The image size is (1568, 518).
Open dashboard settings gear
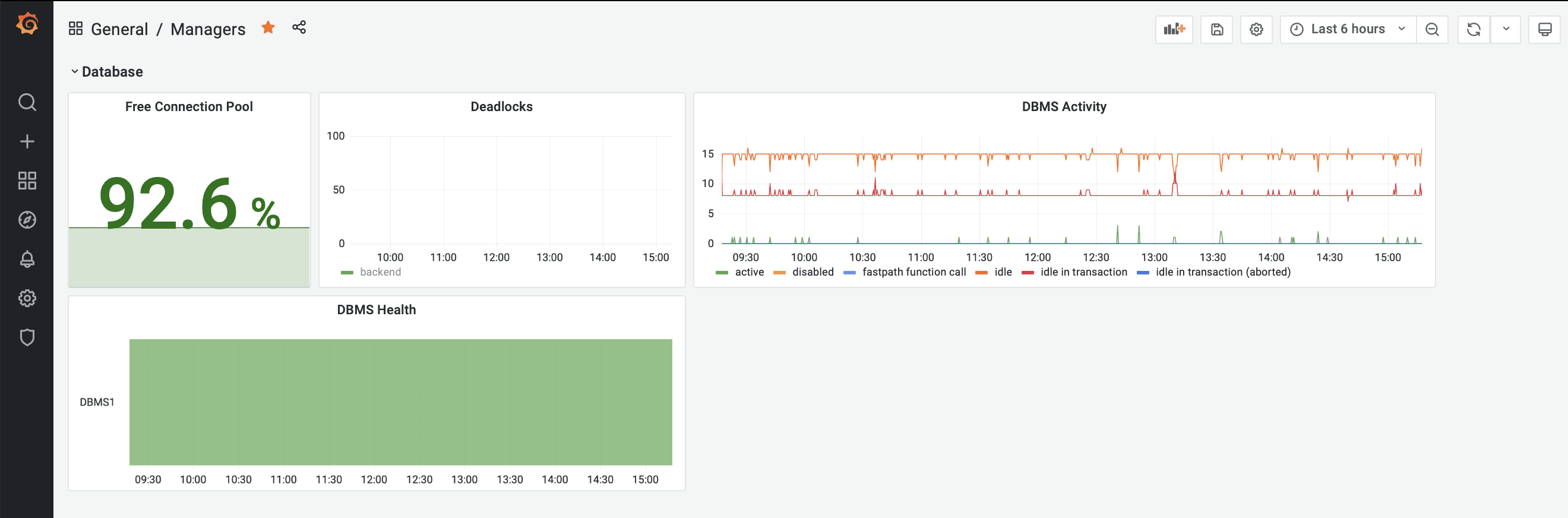point(1256,29)
